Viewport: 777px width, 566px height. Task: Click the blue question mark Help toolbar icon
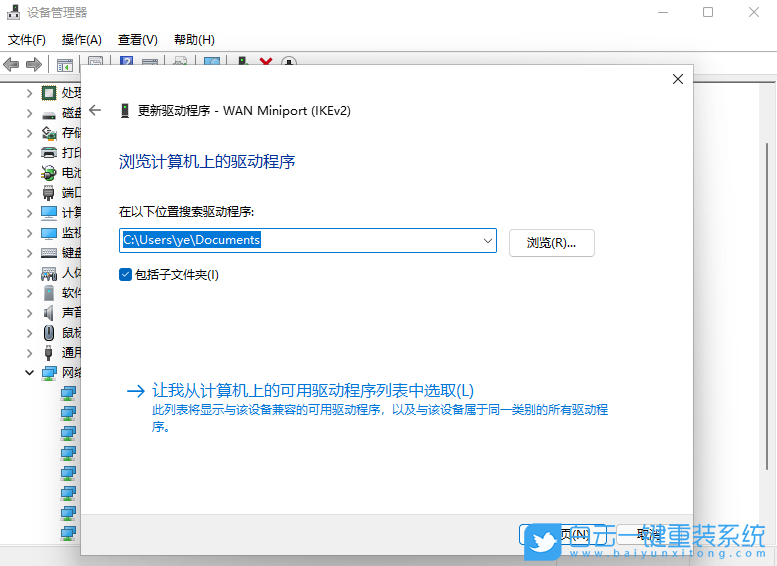[x=126, y=62]
